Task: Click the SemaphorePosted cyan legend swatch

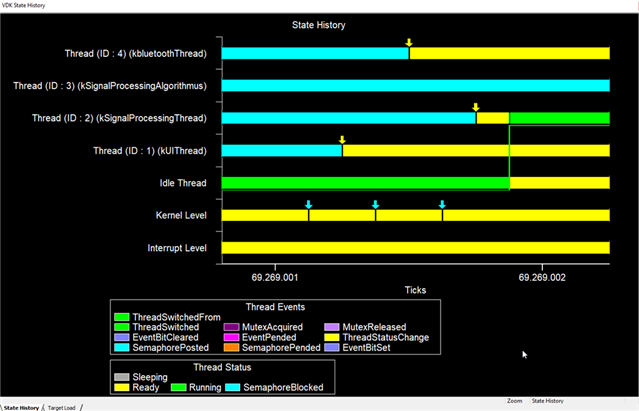Action: click(121, 347)
